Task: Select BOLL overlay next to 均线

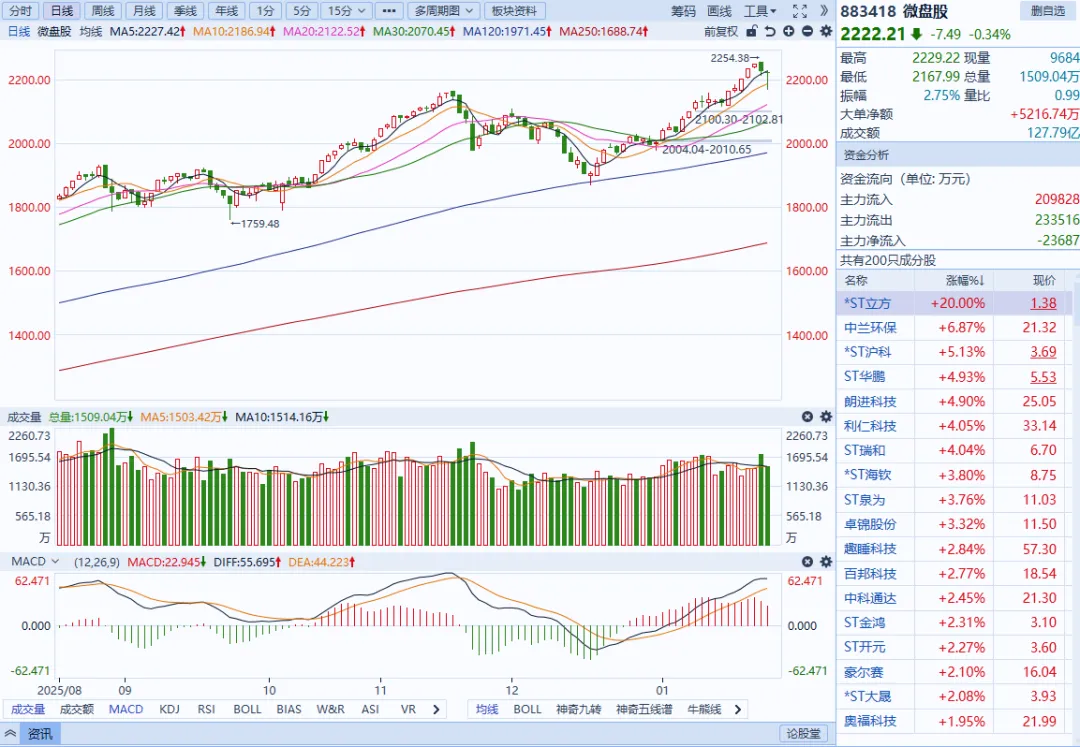Action: click(527, 709)
